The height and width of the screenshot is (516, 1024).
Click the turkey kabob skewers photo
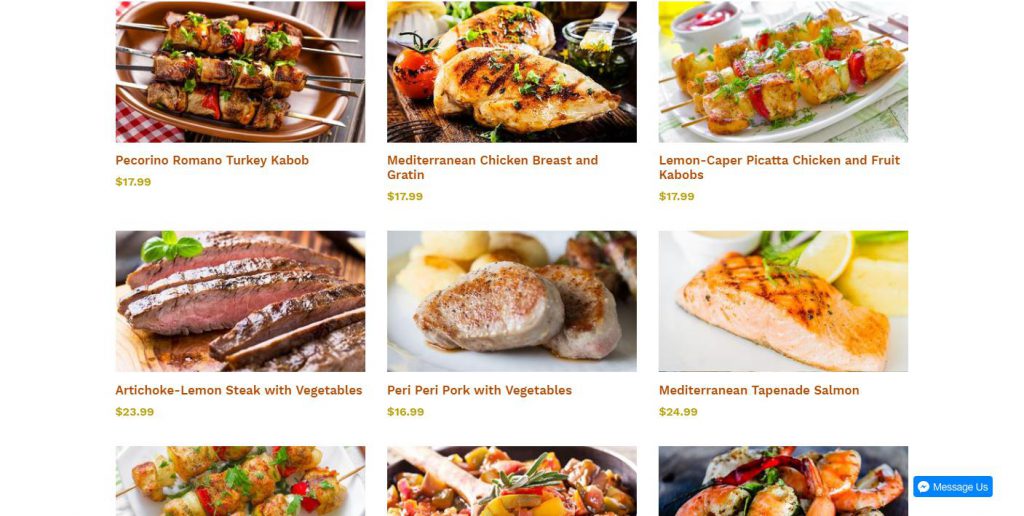pos(240,72)
